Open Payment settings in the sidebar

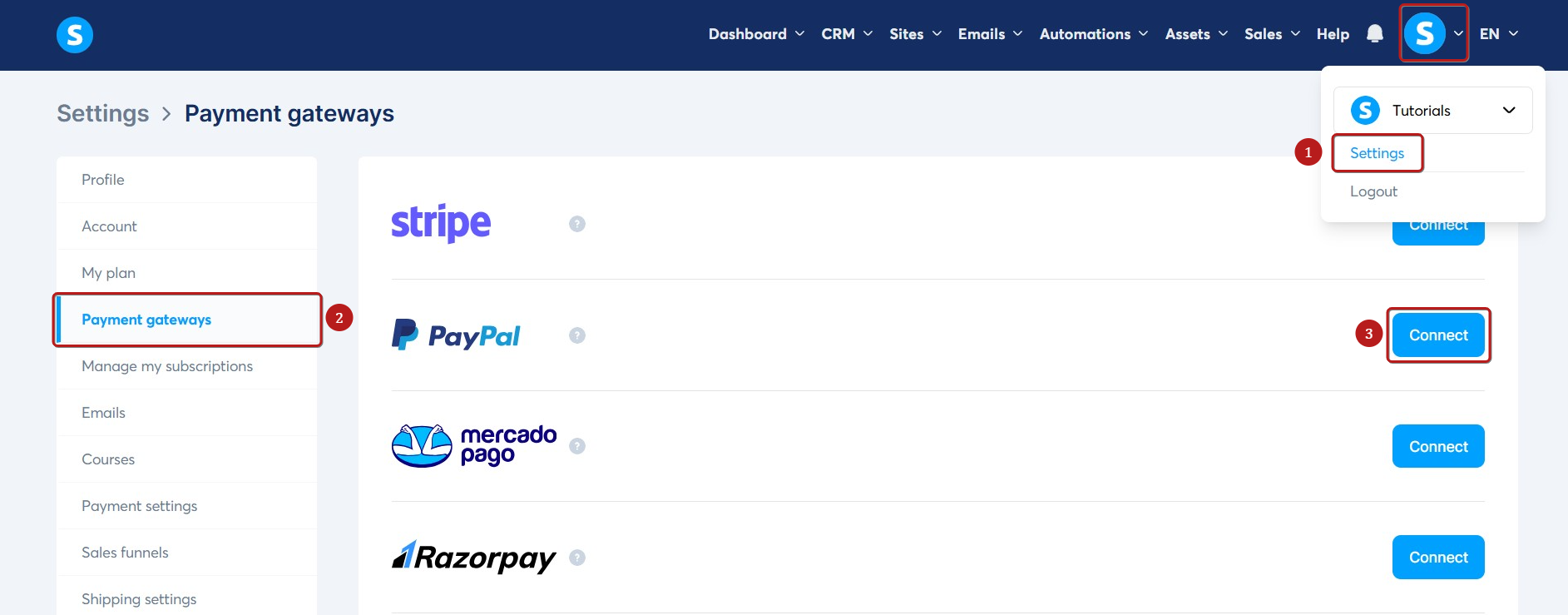point(187,506)
